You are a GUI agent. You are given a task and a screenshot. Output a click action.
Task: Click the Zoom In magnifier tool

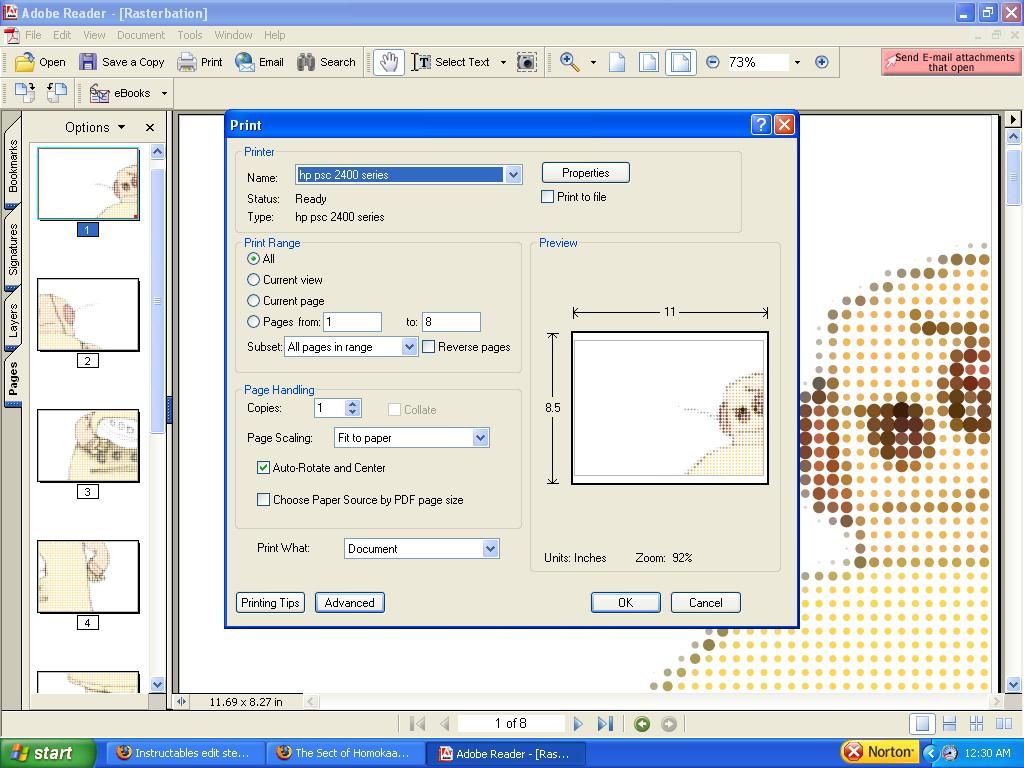click(x=569, y=62)
